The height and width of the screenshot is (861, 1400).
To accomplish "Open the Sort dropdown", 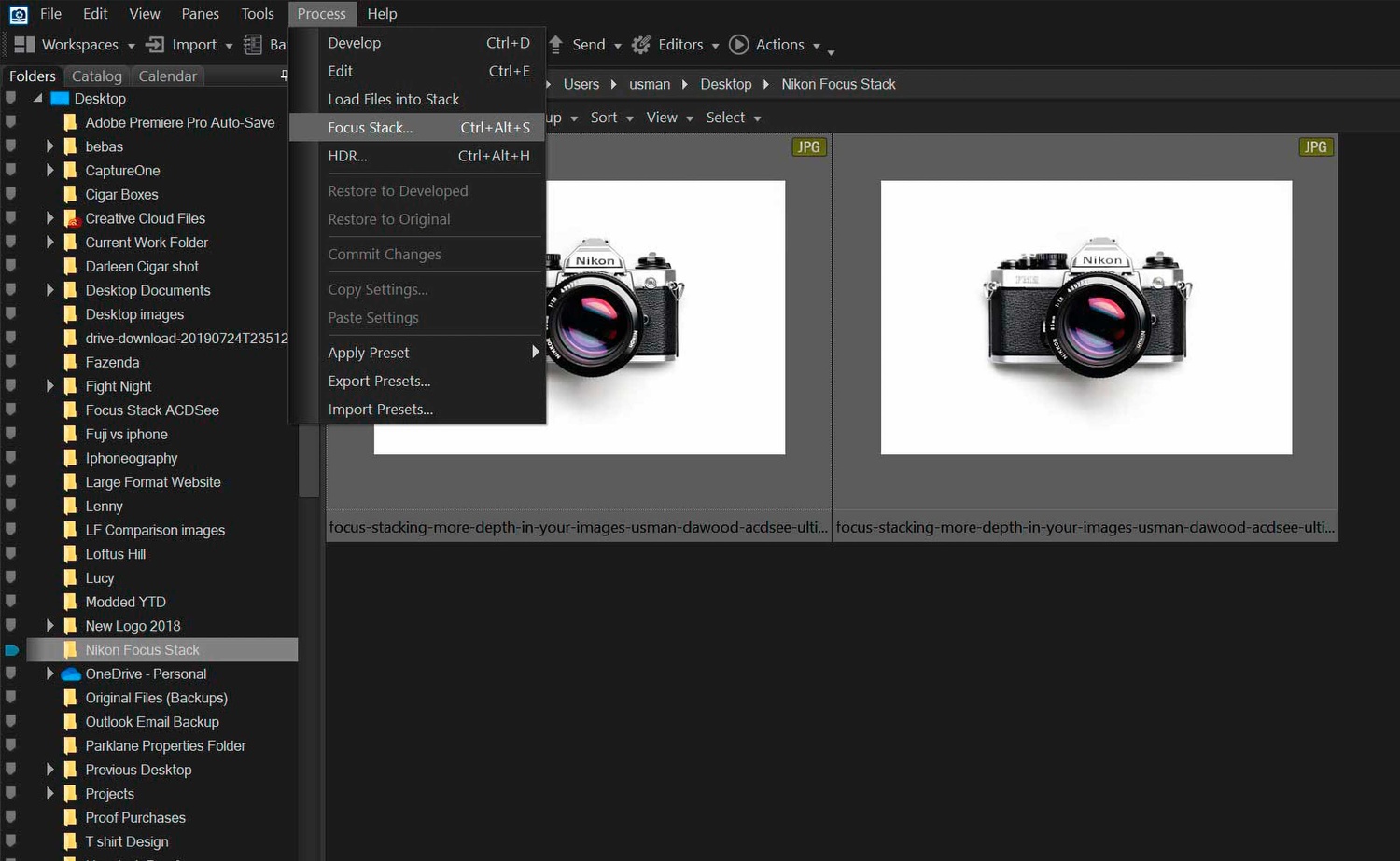I will pos(611,118).
